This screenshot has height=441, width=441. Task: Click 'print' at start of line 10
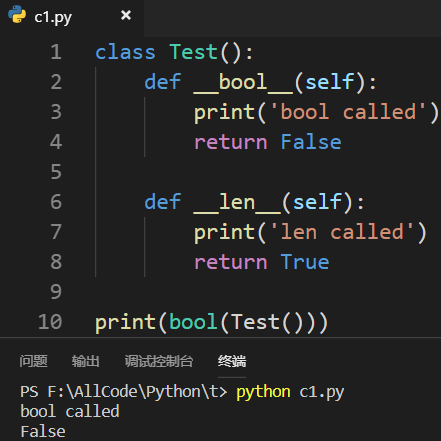point(126,323)
